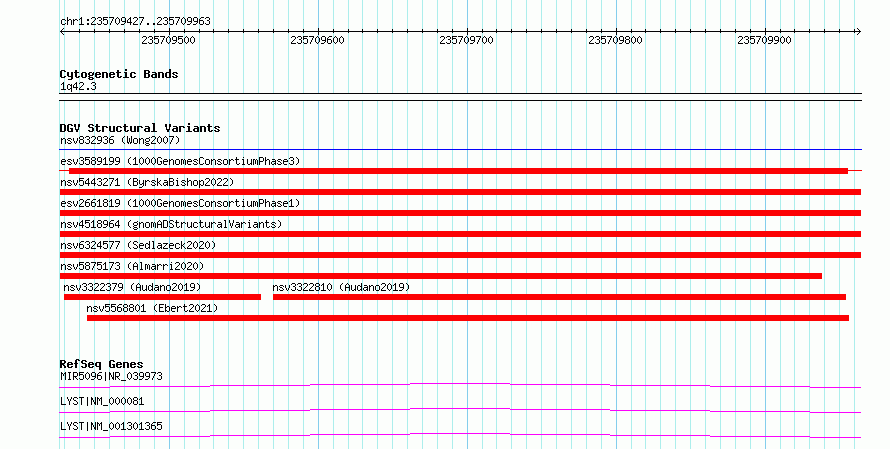The width and height of the screenshot is (890, 449).
Task: Click ruler position 235709800
Action: [x=615, y=40]
